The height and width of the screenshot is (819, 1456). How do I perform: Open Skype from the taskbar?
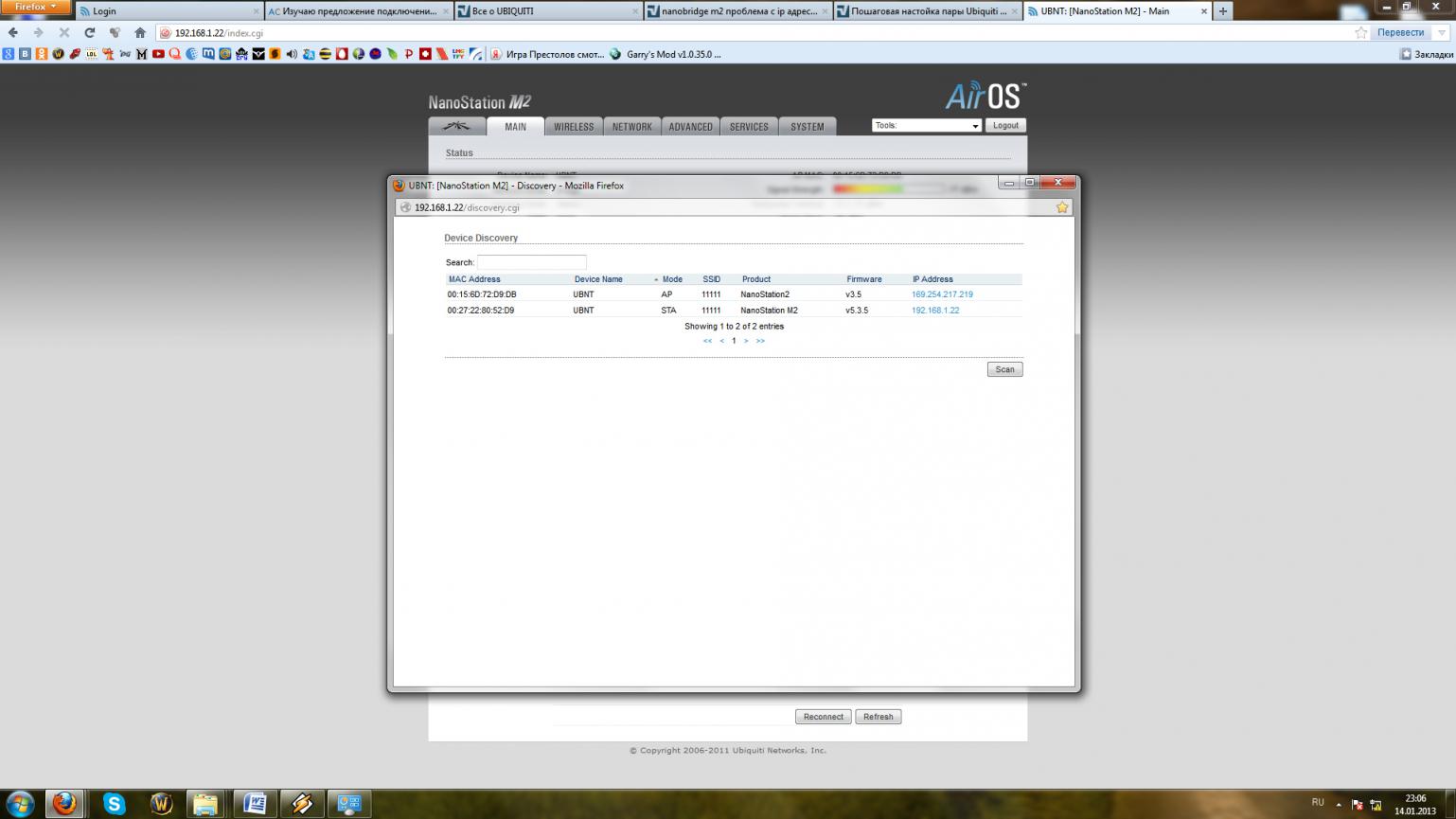[x=115, y=804]
